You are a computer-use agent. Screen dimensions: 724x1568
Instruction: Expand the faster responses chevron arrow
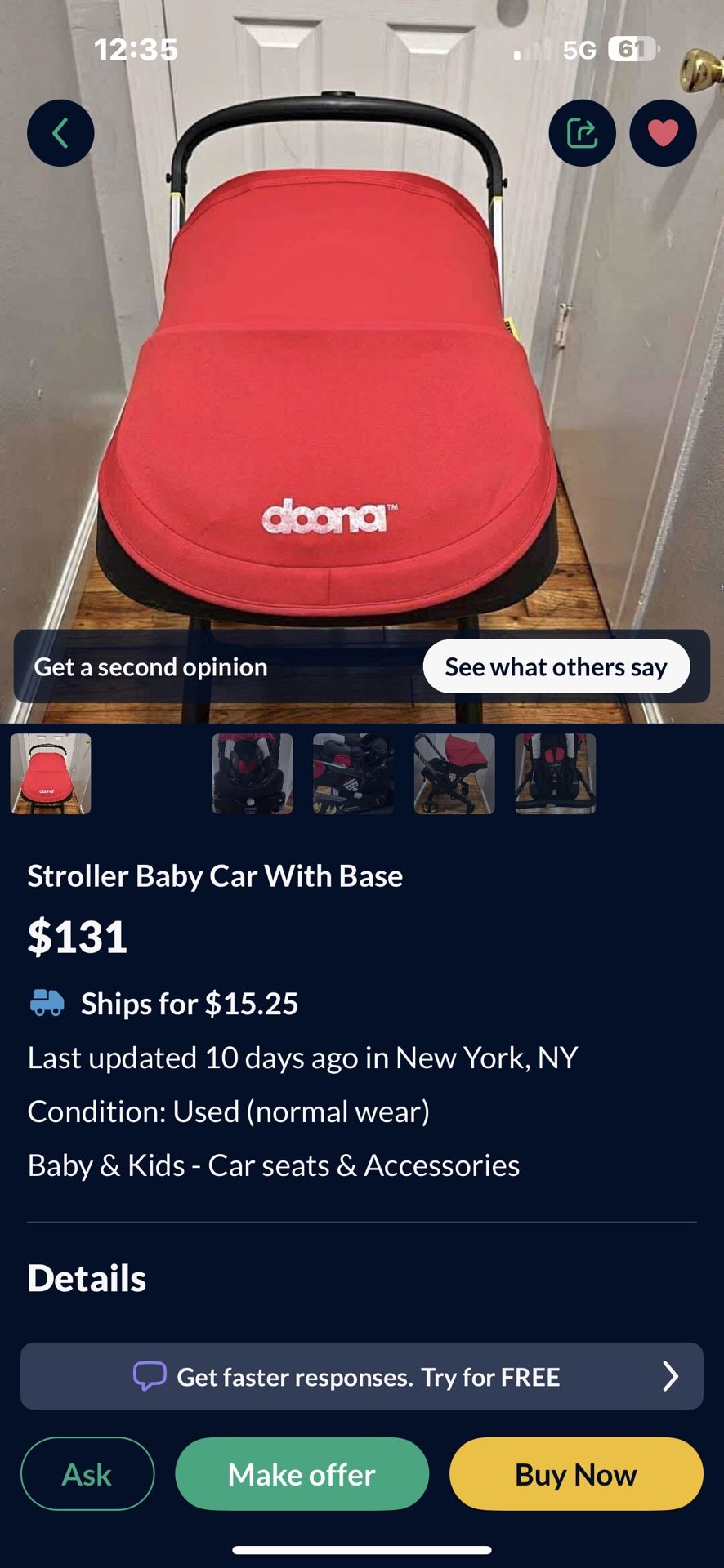point(670,1376)
